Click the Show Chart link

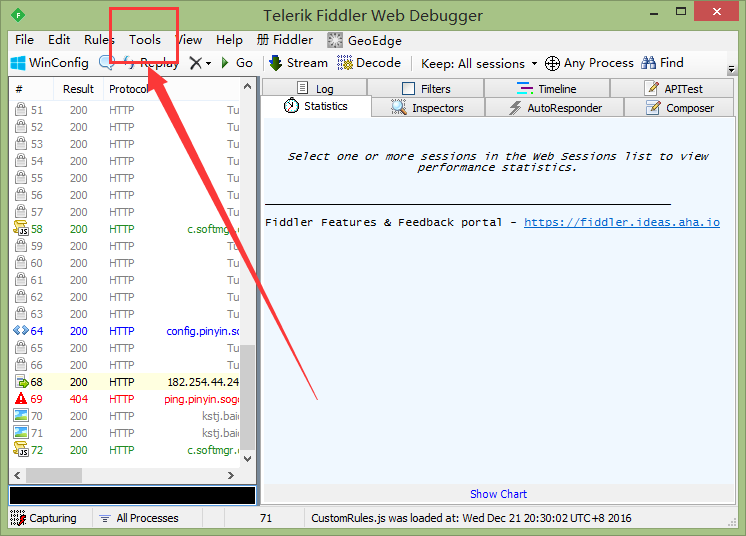point(498,494)
